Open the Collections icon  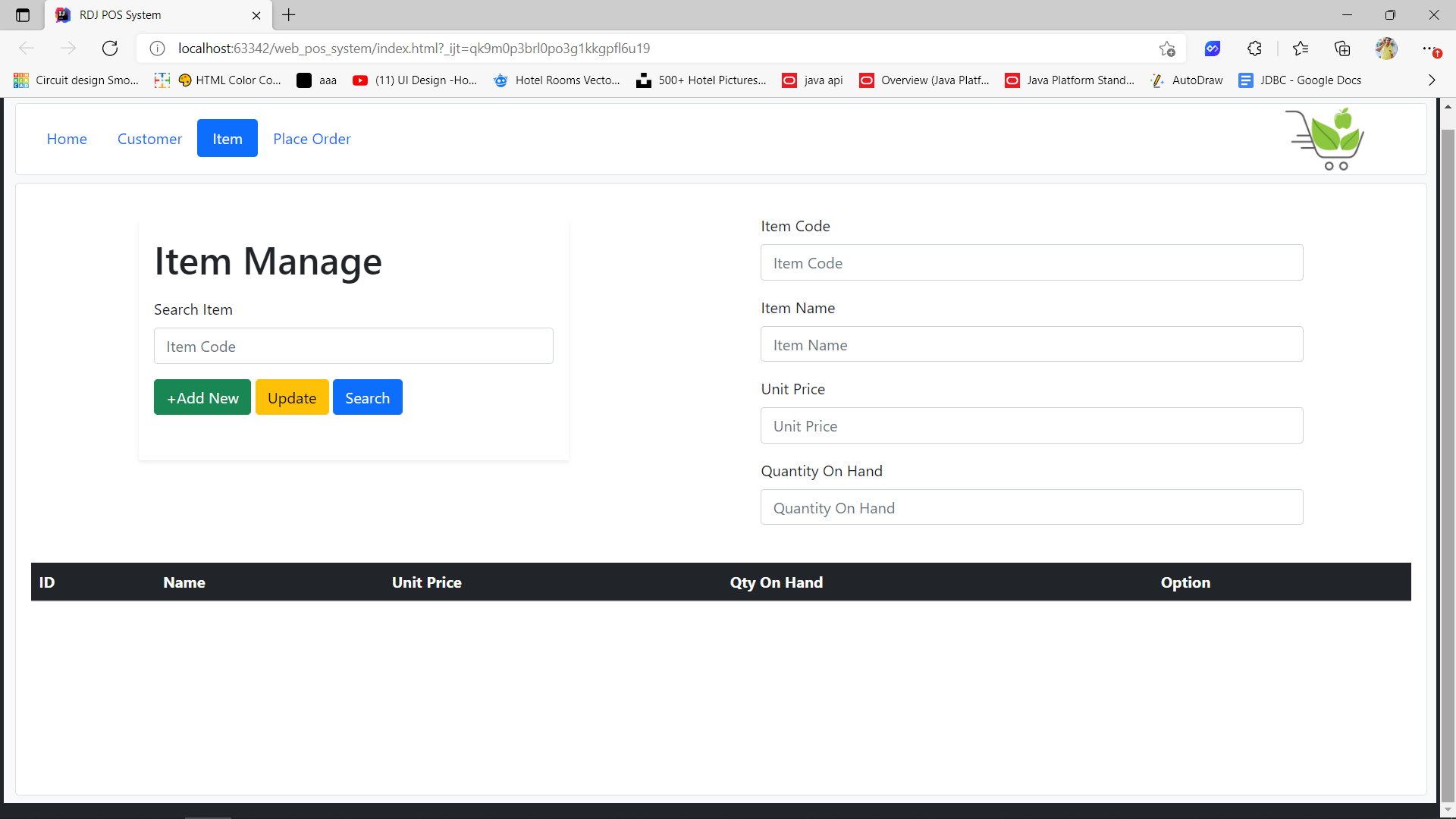point(1342,48)
